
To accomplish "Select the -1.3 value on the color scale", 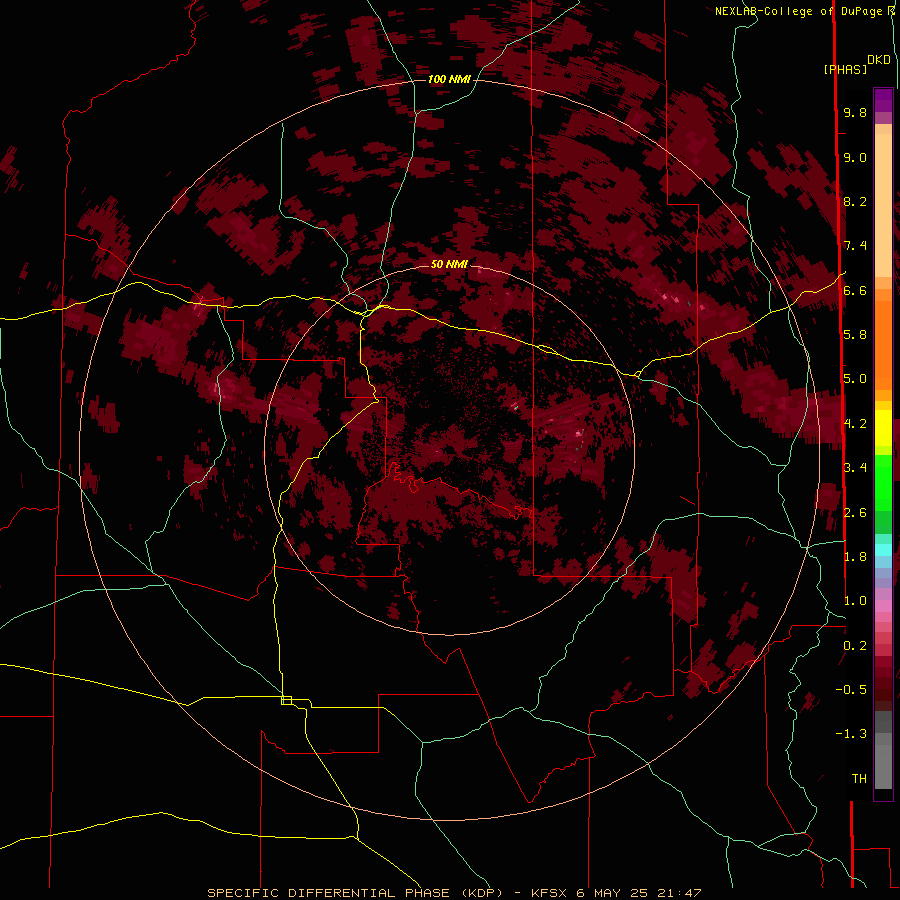I will click(x=852, y=734).
